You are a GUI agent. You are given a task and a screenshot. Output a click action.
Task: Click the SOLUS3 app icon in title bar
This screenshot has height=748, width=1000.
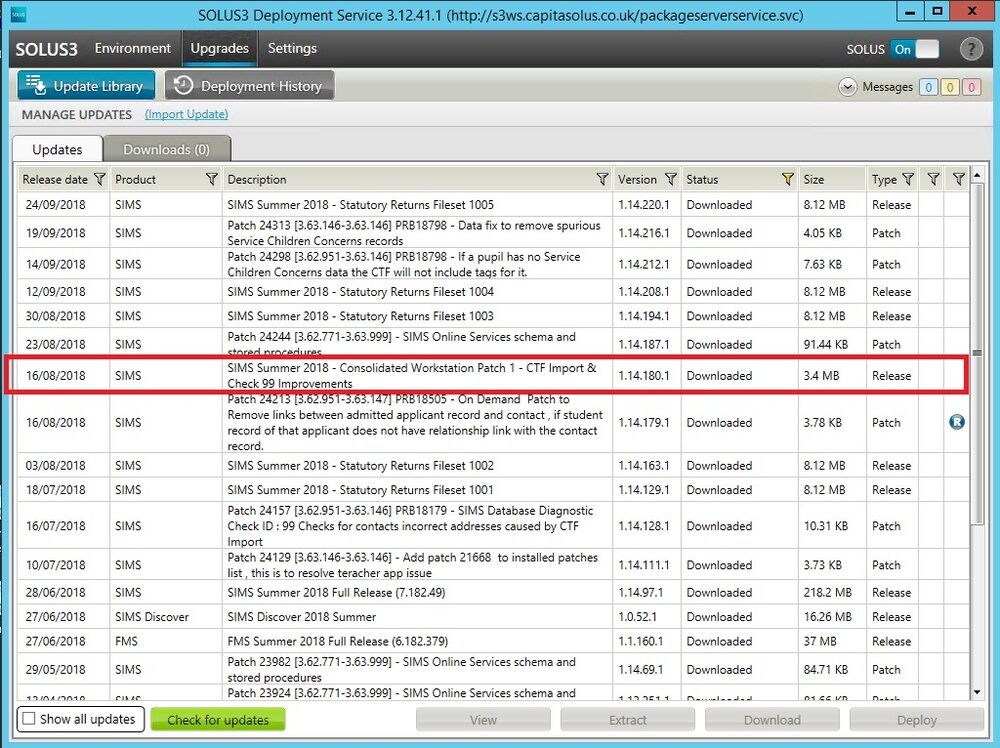pos(18,15)
